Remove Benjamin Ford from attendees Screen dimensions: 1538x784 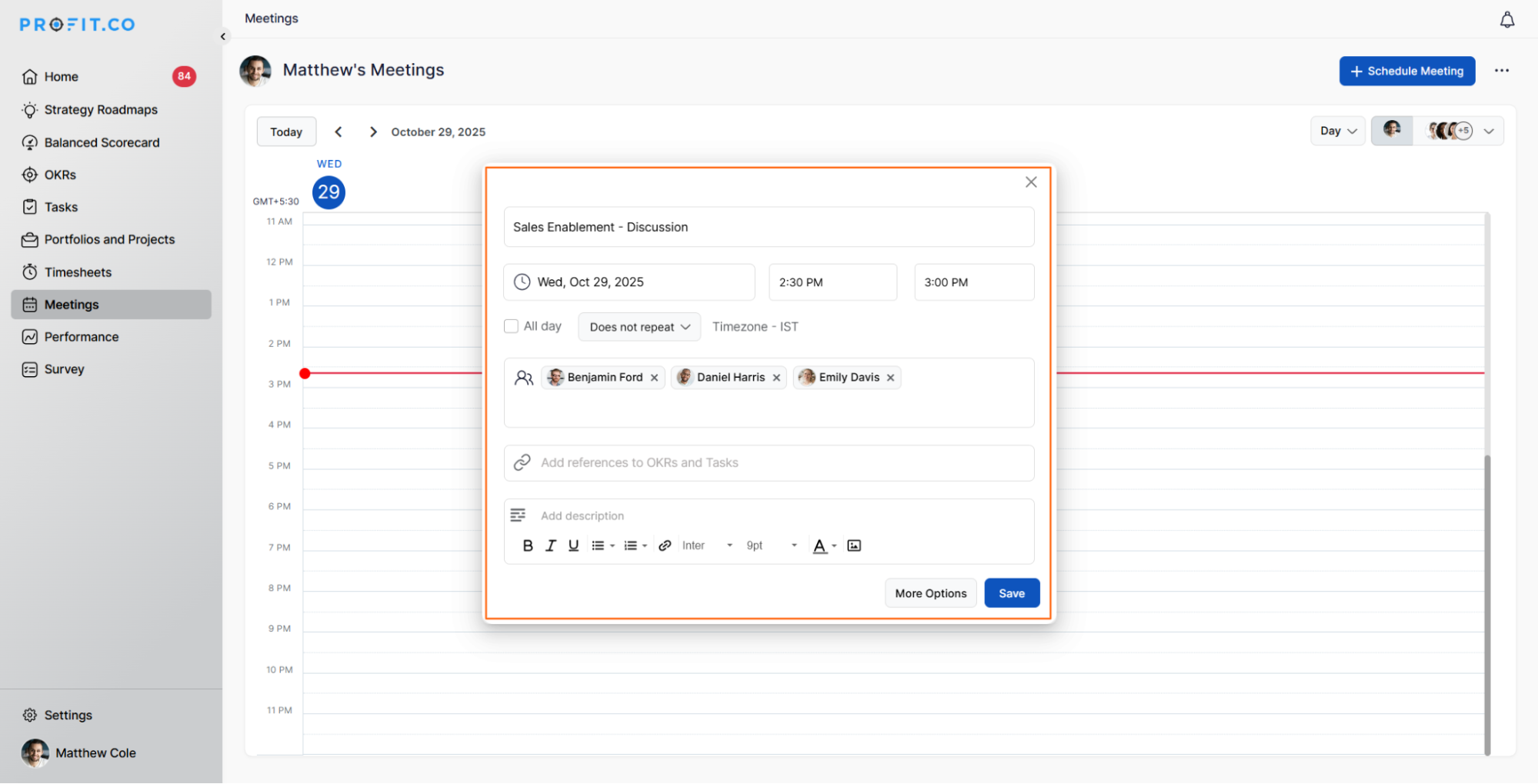[654, 378]
